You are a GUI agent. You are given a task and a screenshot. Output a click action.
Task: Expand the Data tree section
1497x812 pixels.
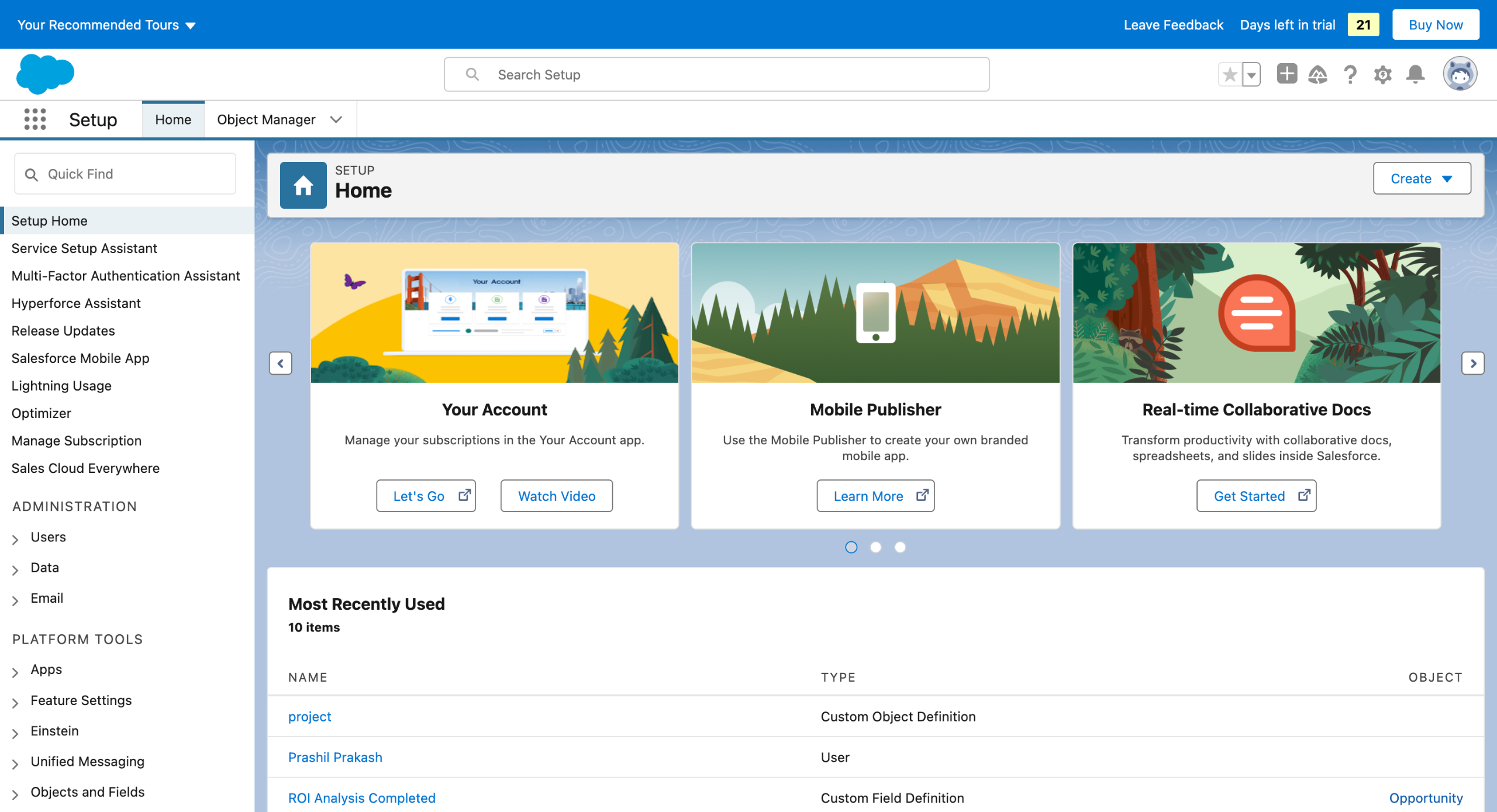click(x=15, y=569)
